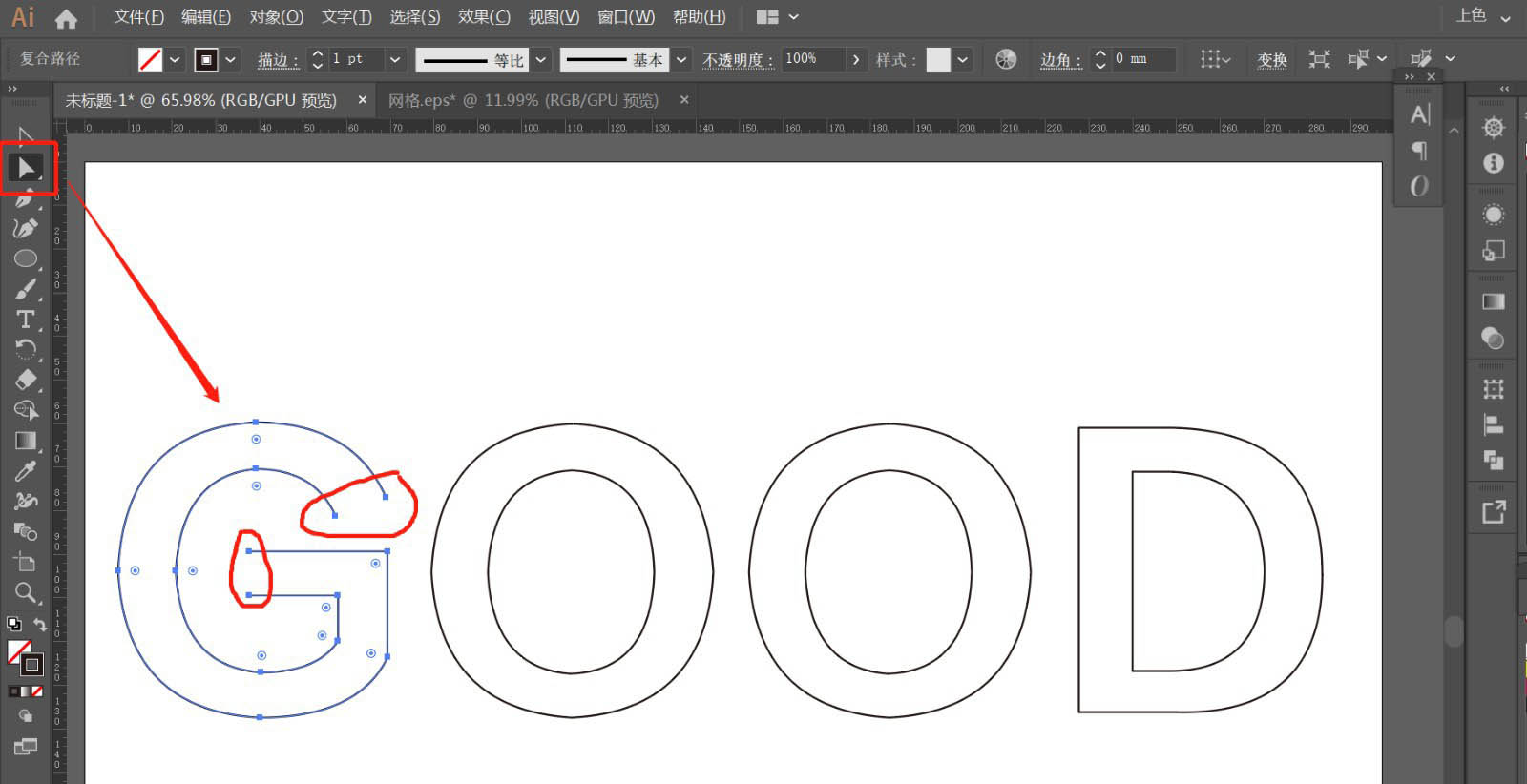Activate the Type tool
The width and height of the screenshot is (1527, 784).
26,320
